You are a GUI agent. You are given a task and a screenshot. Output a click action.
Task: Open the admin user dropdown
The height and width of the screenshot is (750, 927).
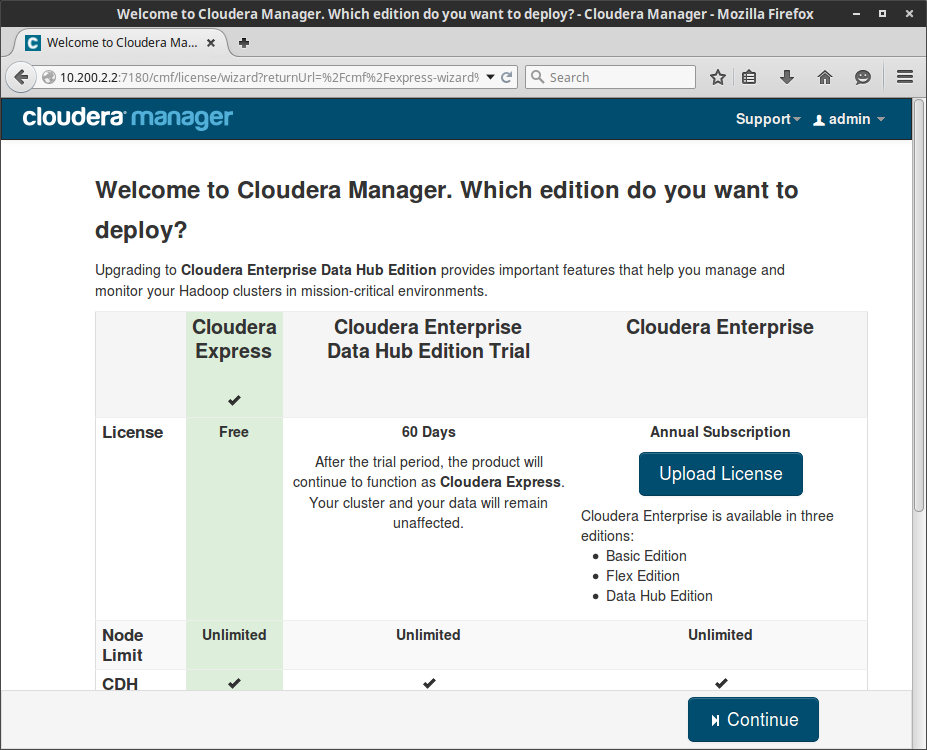point(849,119)
